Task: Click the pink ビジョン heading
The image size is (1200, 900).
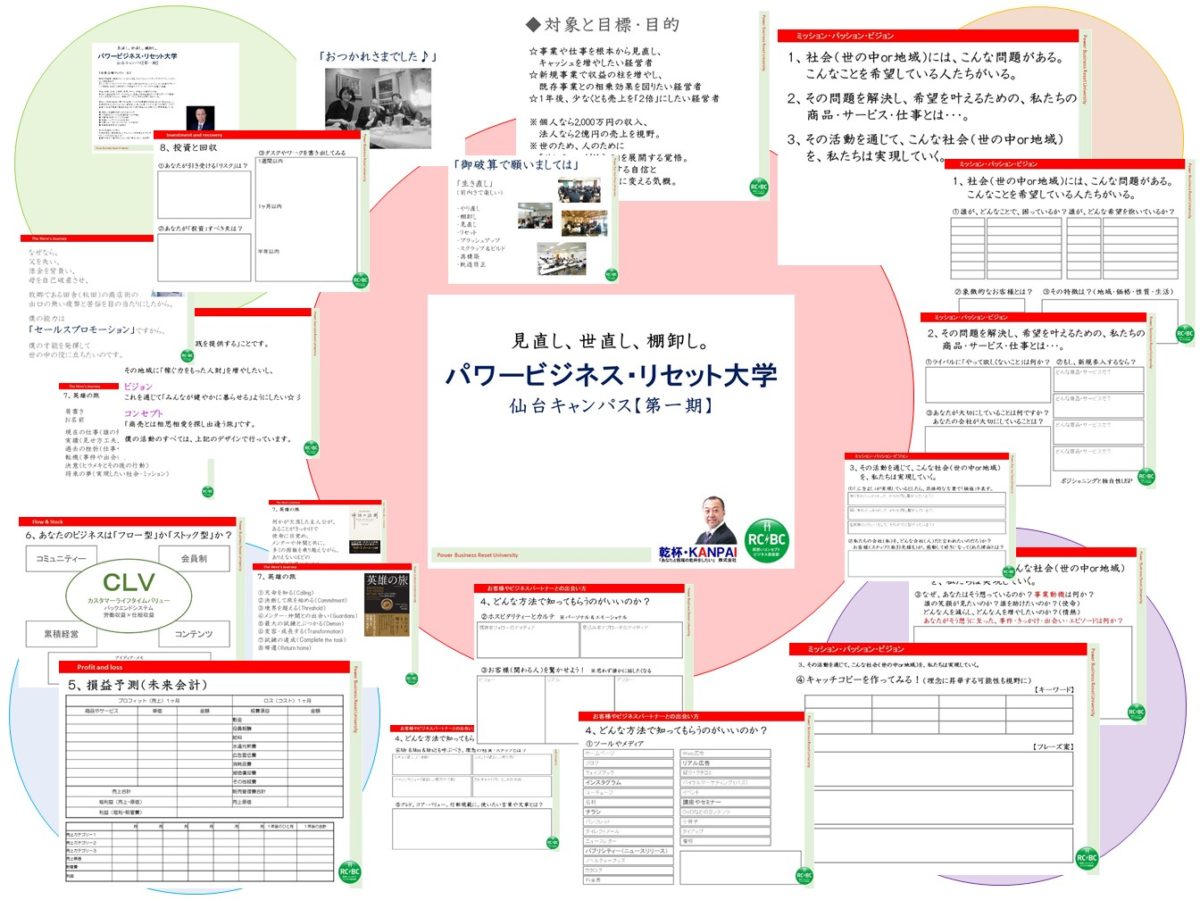Action: (138, 386)
